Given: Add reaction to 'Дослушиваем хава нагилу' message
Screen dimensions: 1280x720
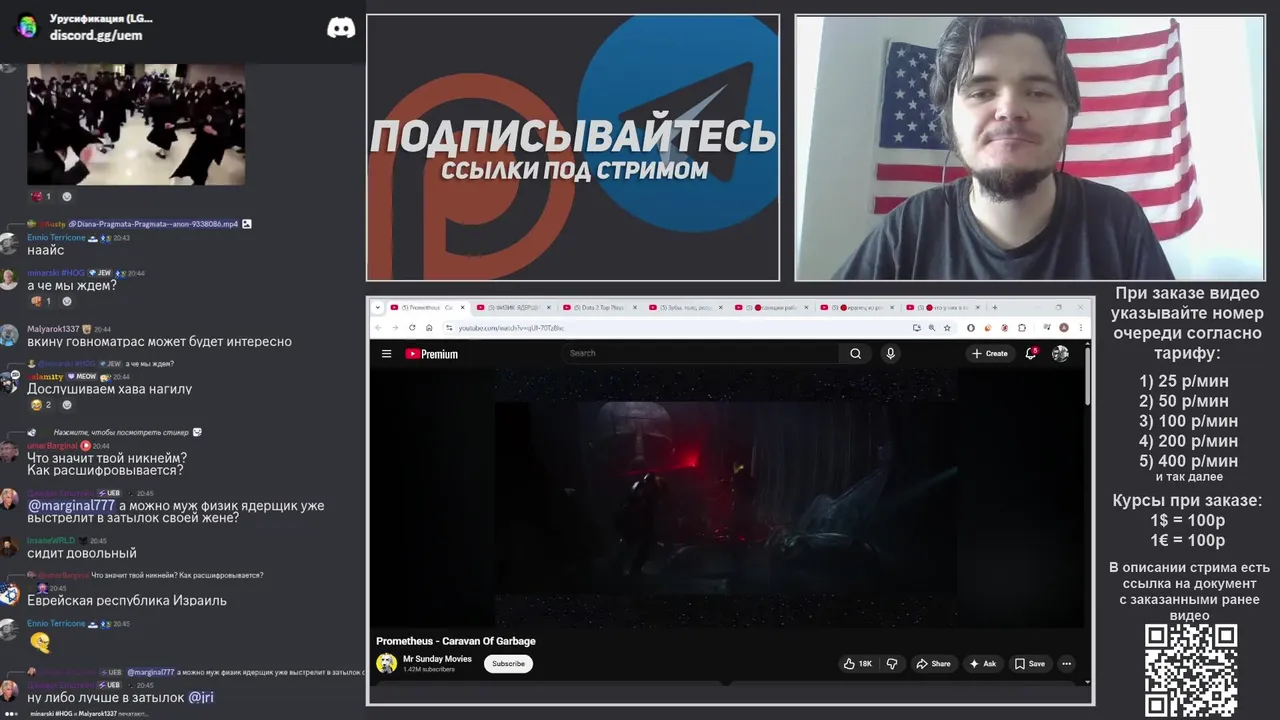Looking at the screenshot, I should 67,405.
